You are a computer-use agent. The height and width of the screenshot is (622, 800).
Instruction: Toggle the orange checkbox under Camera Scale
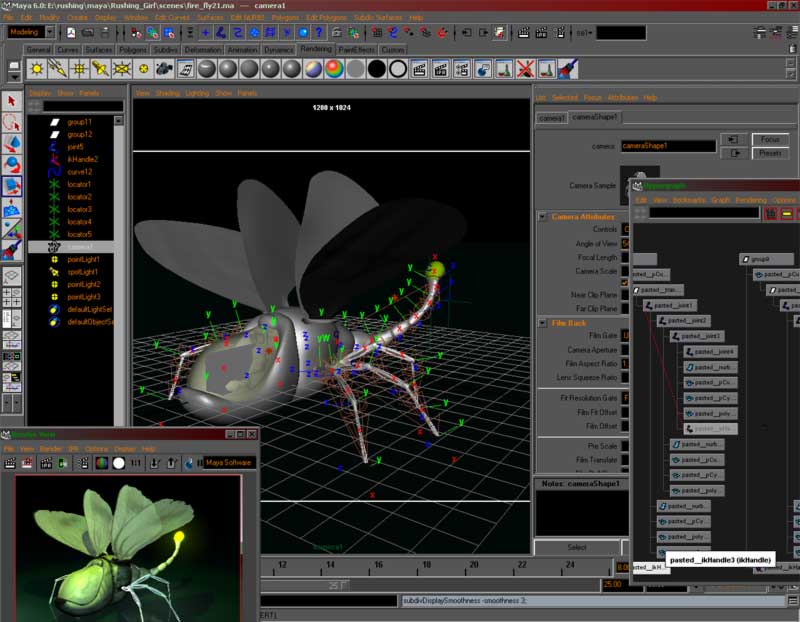click(x=625, y=283)
